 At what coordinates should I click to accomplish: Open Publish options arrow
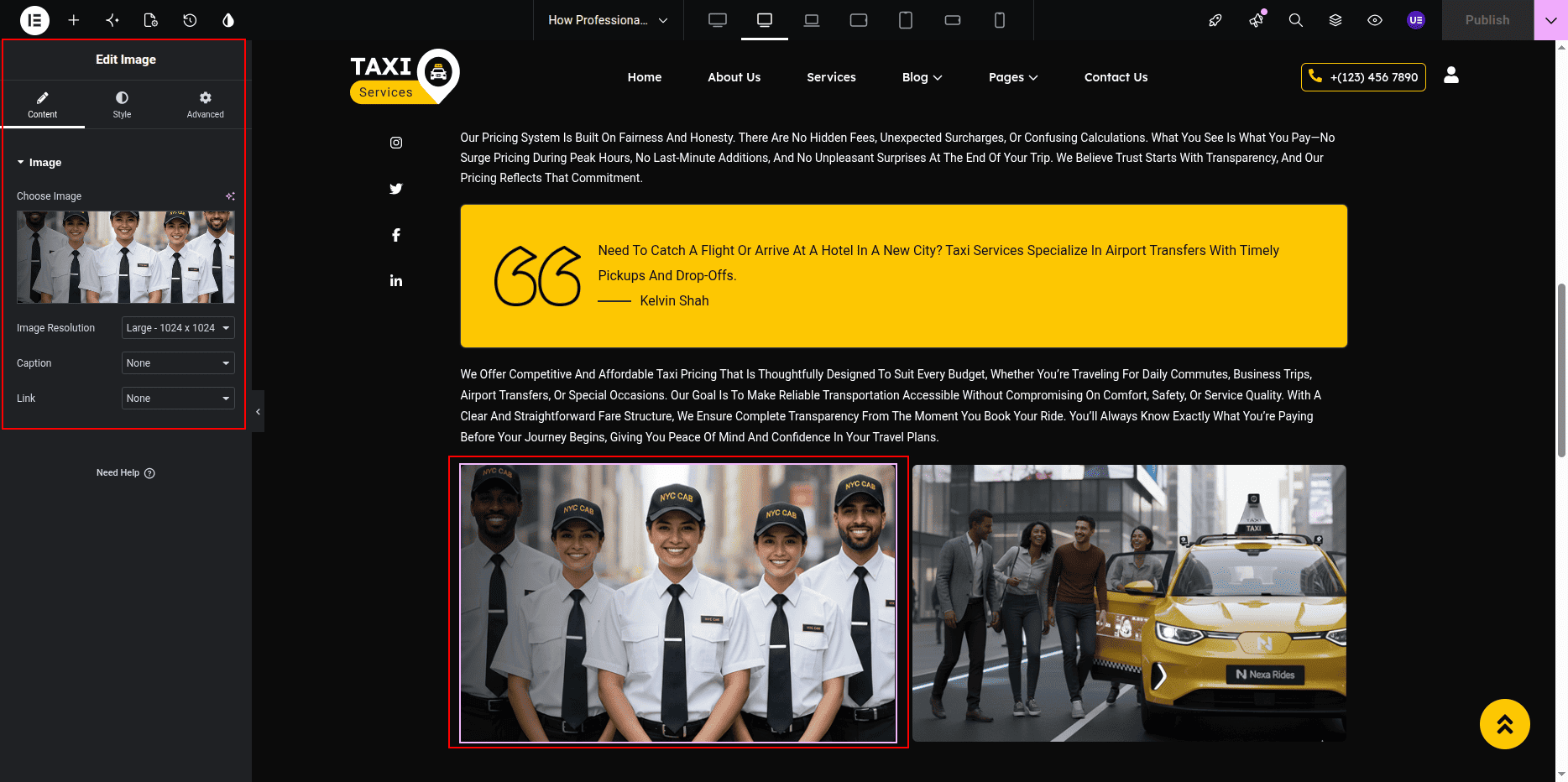[x=1550, y=20]
